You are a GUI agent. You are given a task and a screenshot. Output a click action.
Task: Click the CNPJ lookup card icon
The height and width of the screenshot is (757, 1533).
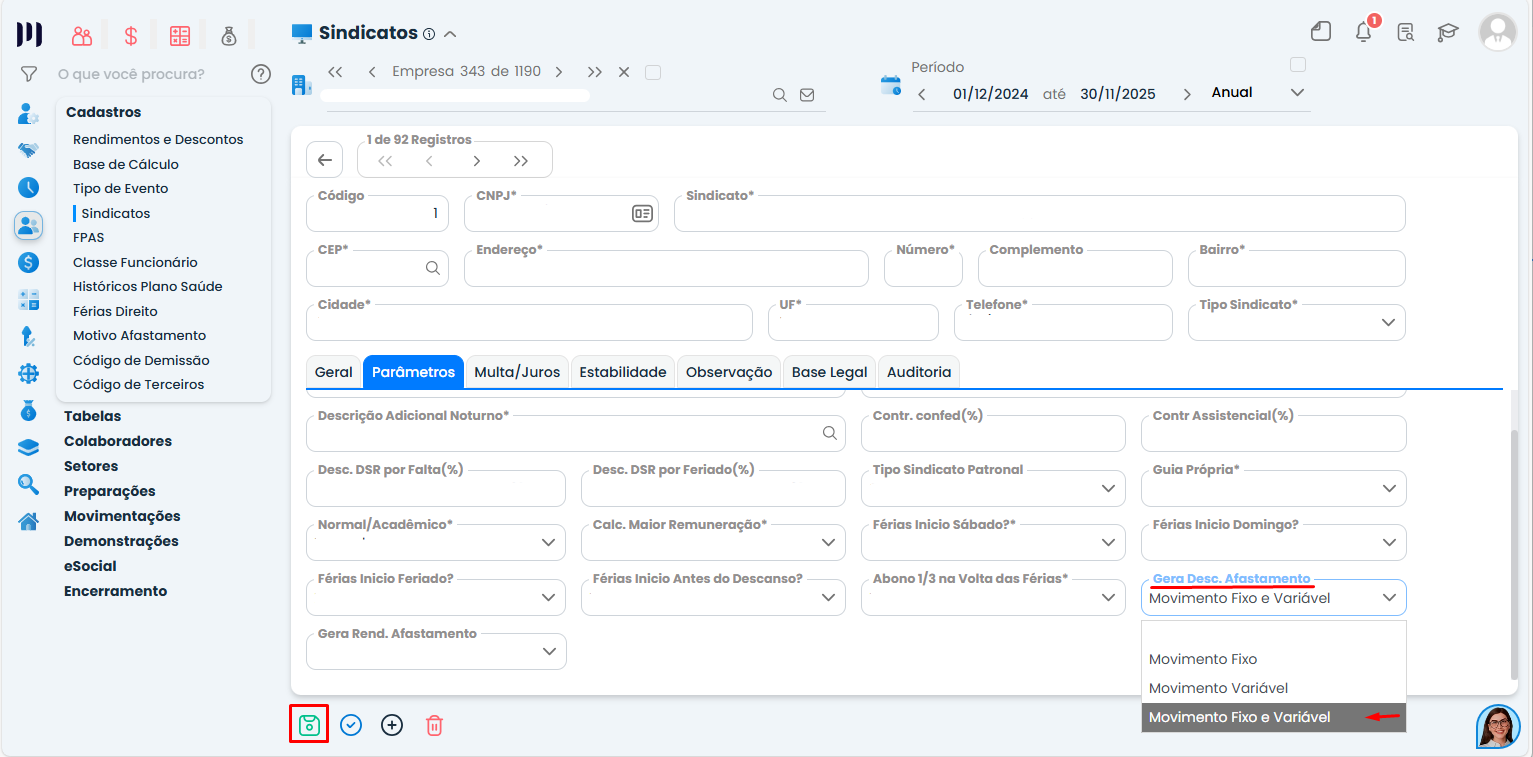coord(642,214)
